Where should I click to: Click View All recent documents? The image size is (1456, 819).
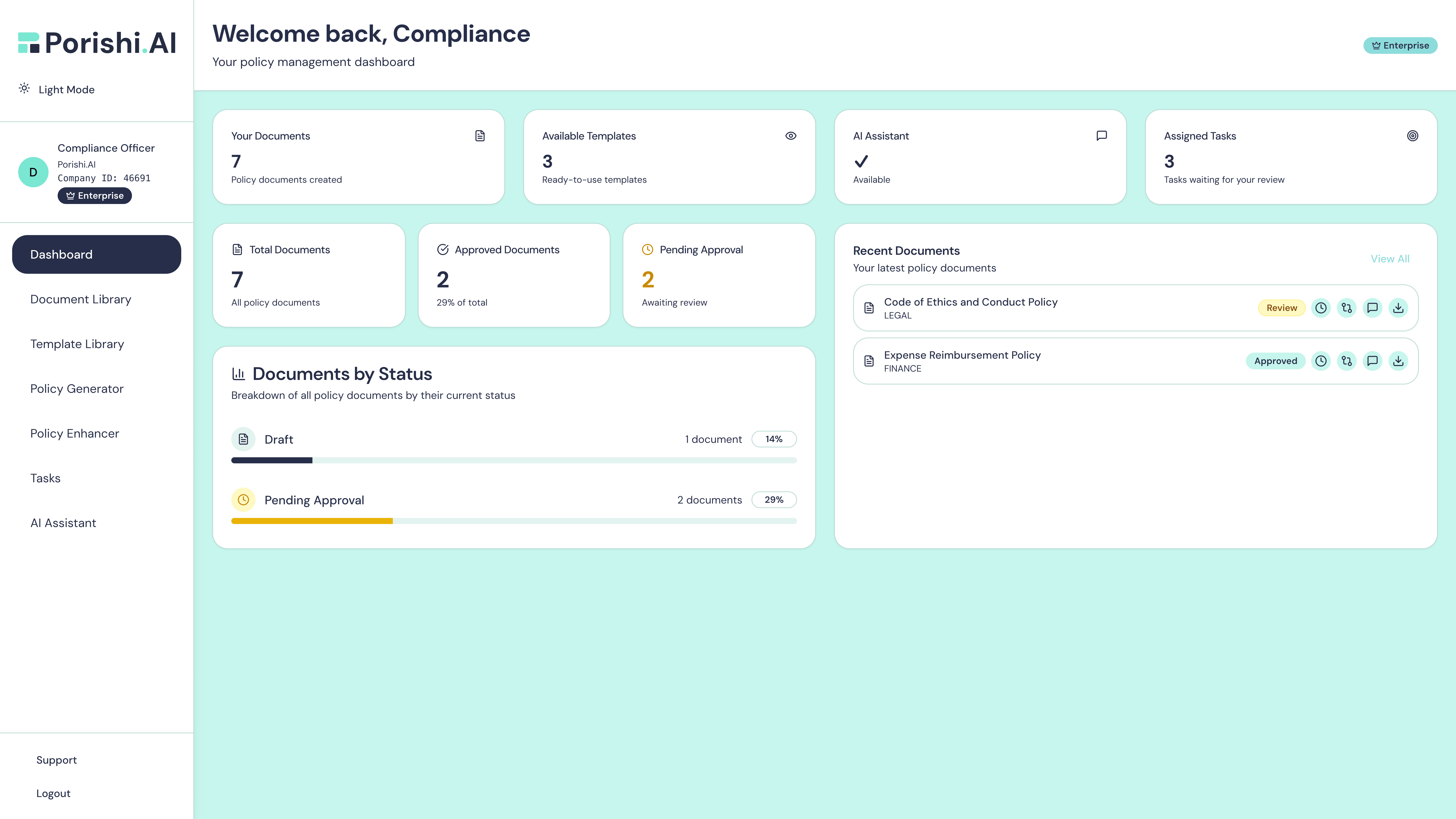pos(1390,258)
